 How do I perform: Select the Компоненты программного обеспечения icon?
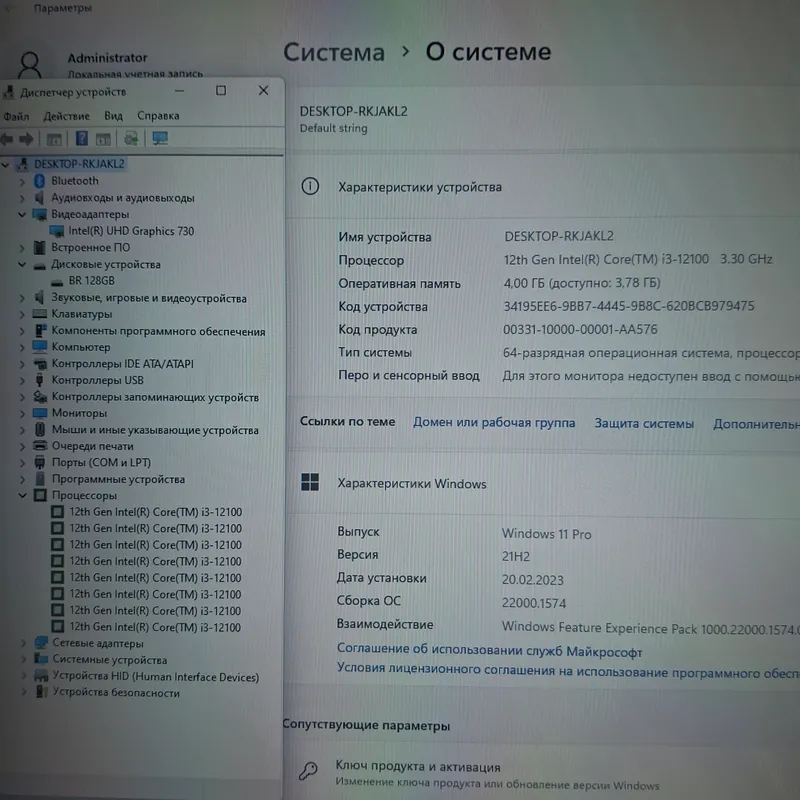(x=40, y=331)
